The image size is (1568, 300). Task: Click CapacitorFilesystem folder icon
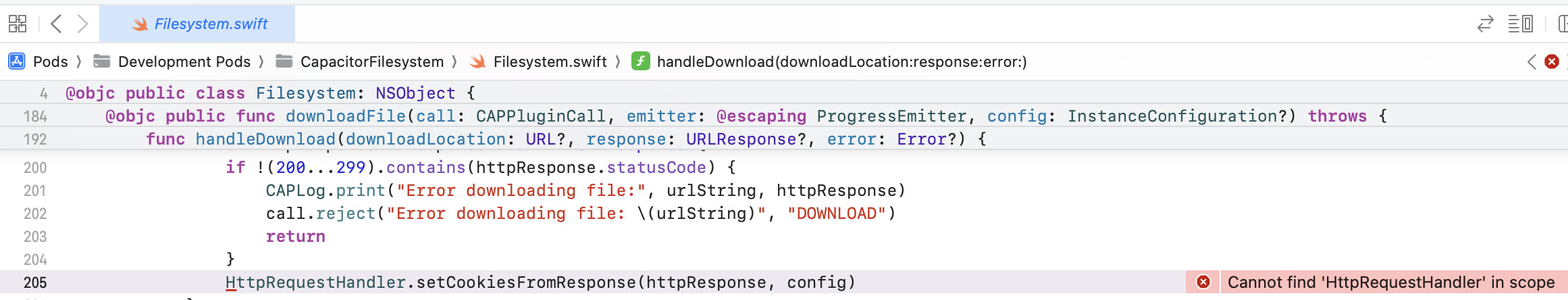(x=284, y=61)
